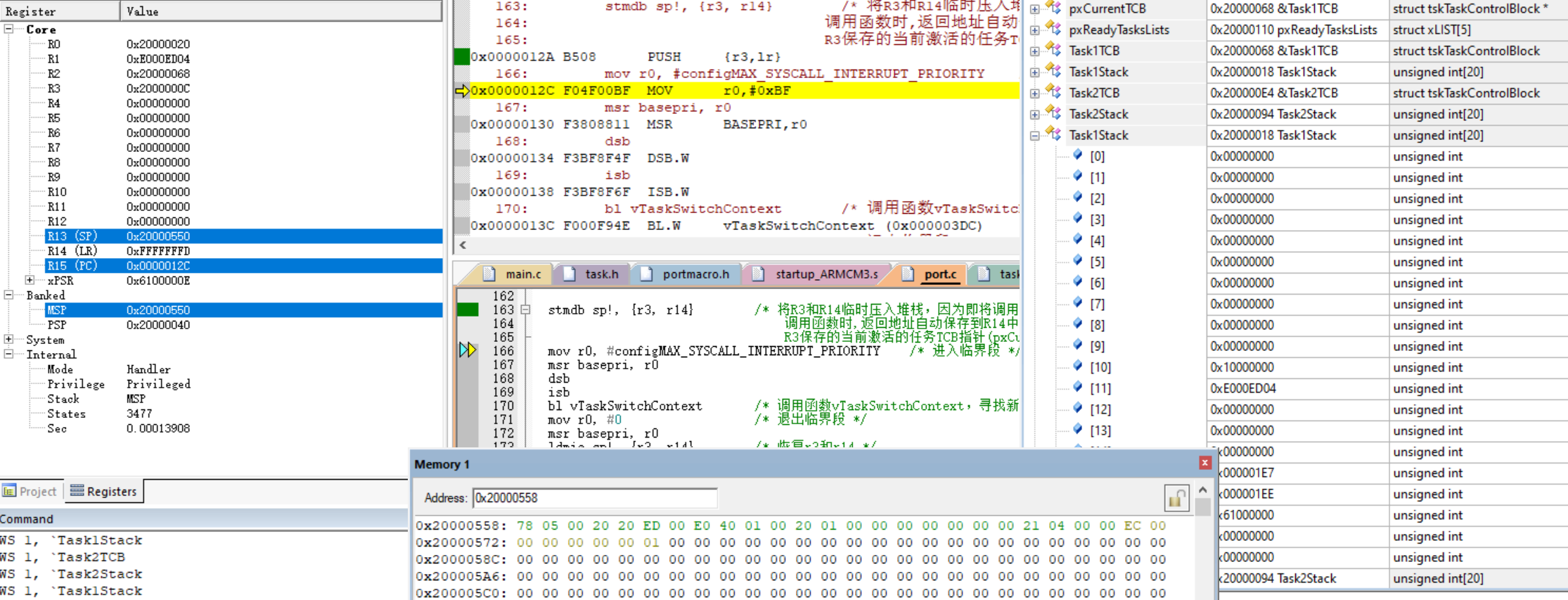Click the fold toggle at line 163
This screenshot has width=1568, height=600.
click(x=525, y=309)
